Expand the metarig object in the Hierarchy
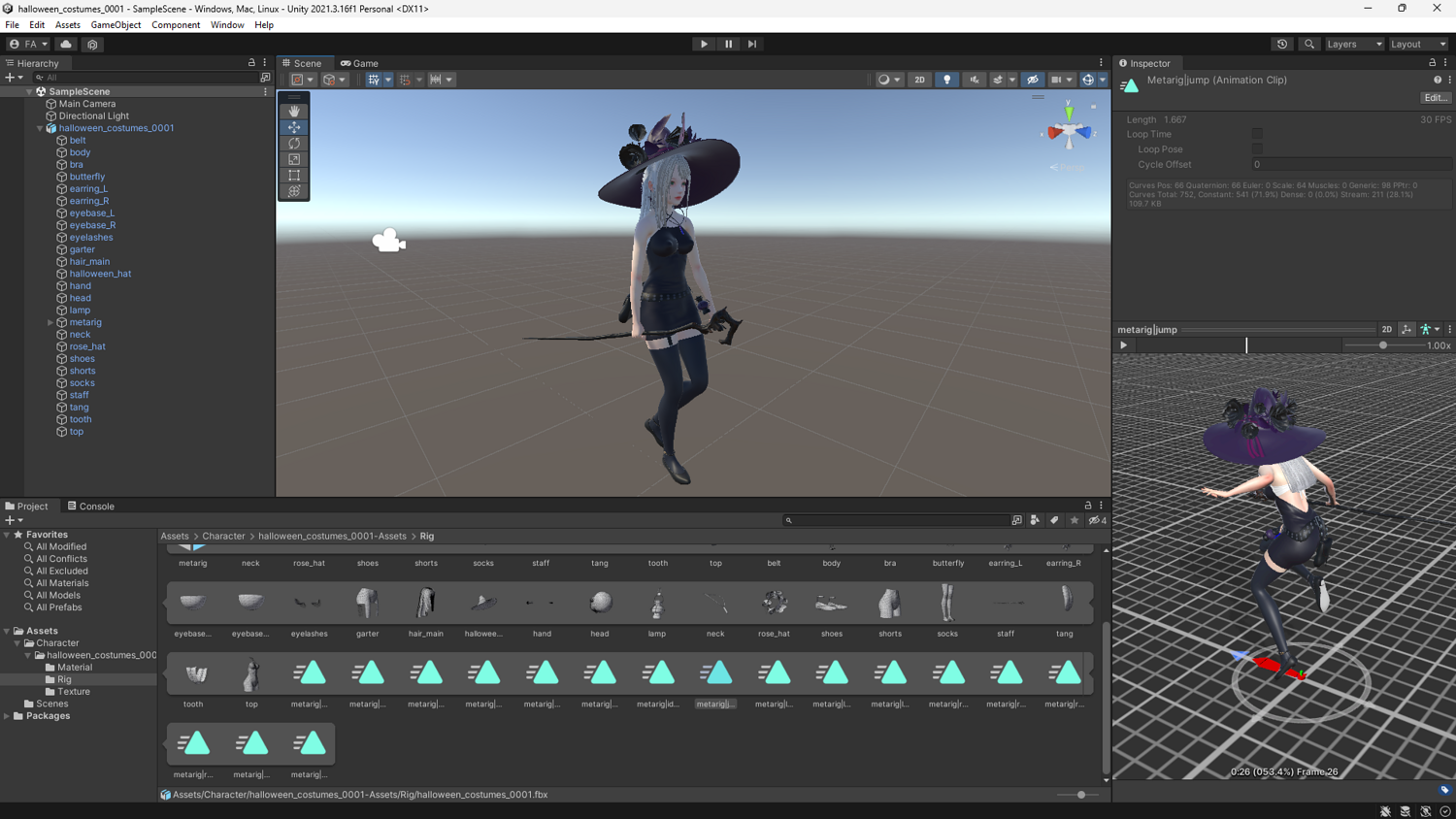The height and width of the screenshot is (819, 1456). coord(50,322)
